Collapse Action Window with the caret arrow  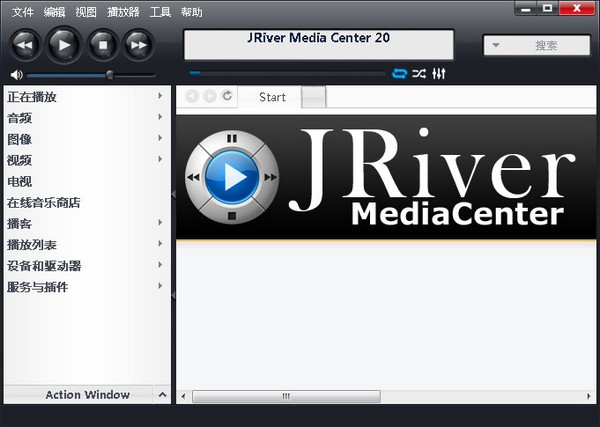pos(162,394)
